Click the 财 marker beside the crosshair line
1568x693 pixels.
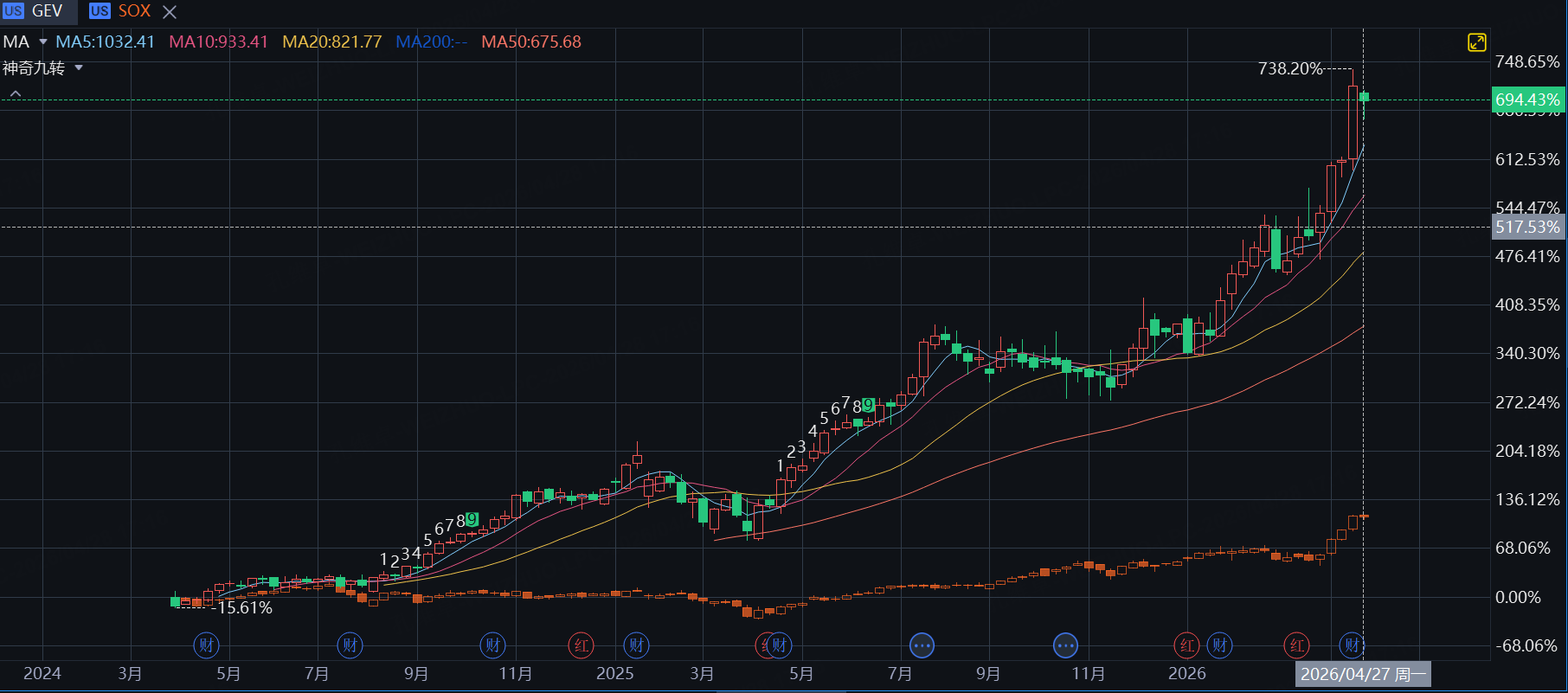pos(1352,645)
